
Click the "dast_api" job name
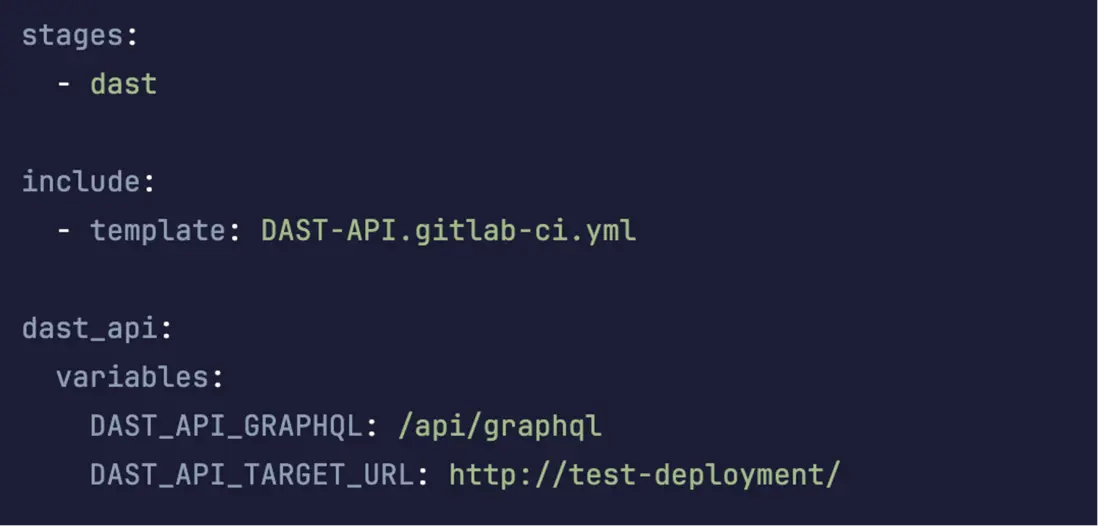(89, 329)
